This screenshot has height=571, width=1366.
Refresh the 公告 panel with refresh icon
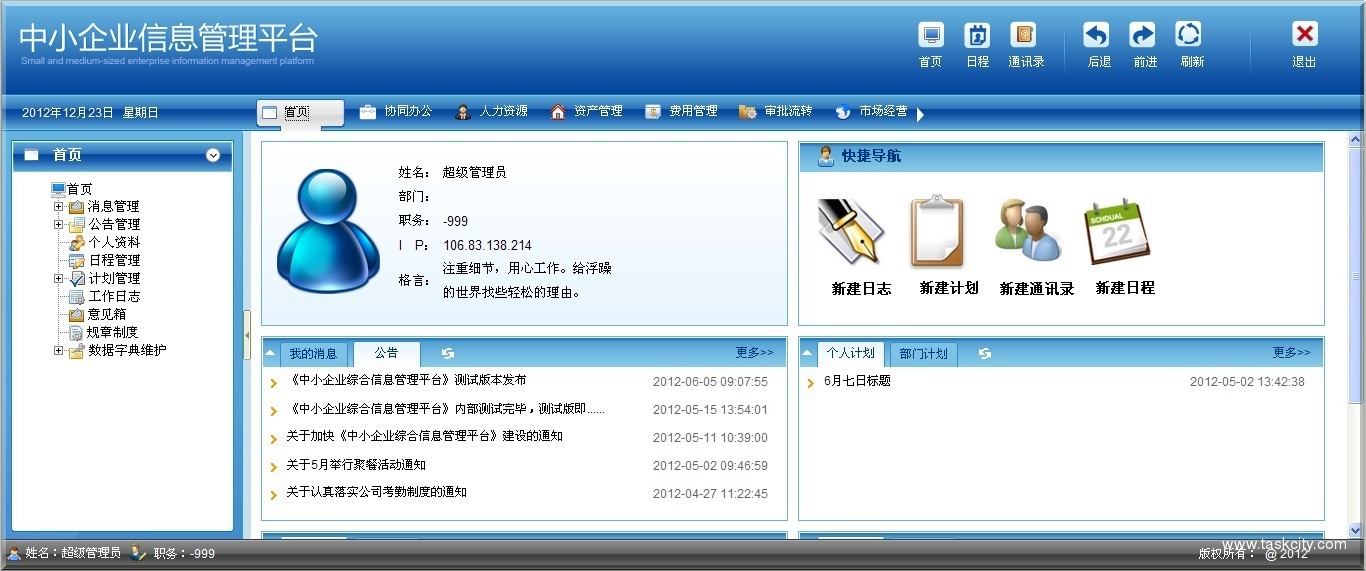(447, 353)
